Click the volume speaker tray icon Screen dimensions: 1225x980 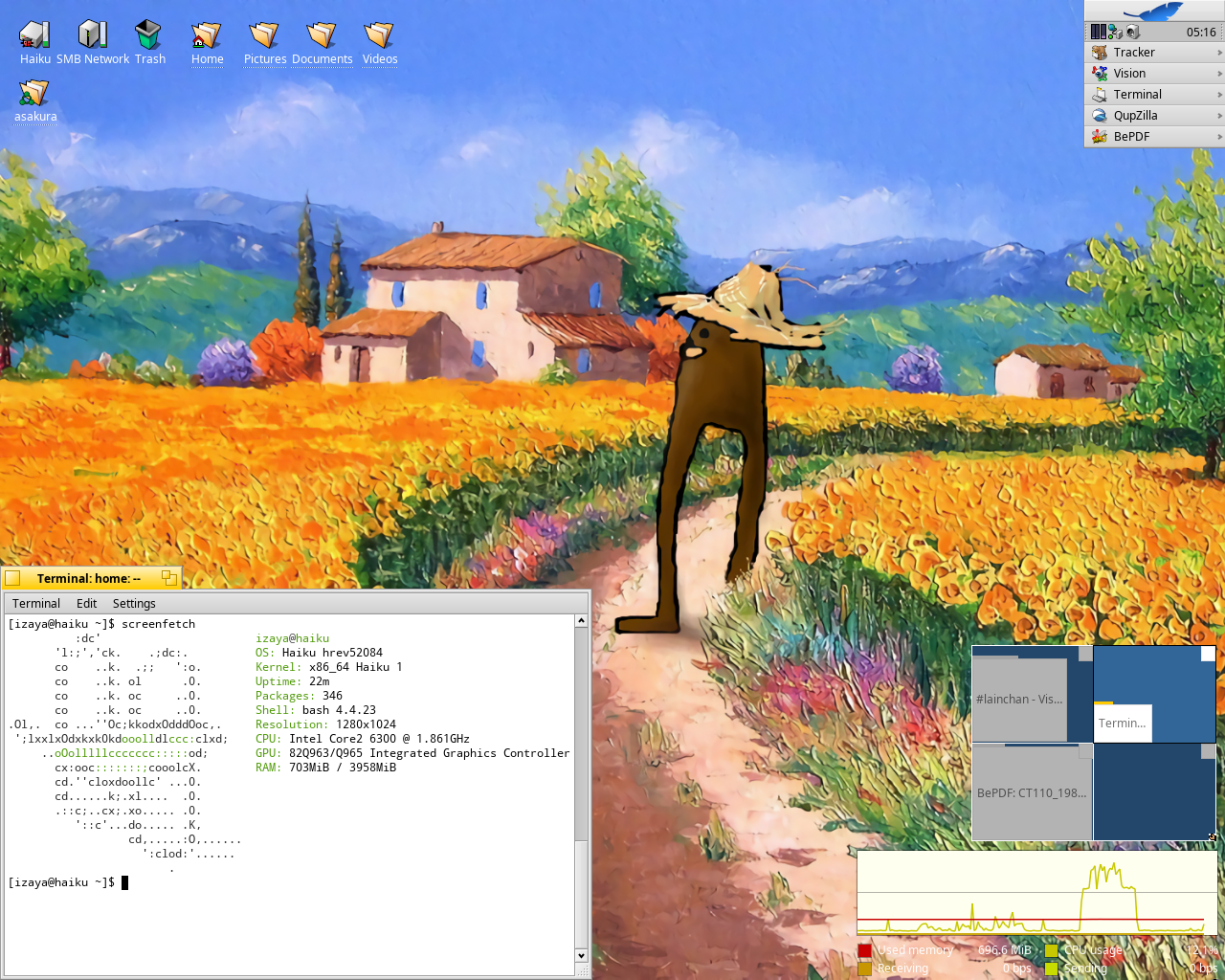1132,32
